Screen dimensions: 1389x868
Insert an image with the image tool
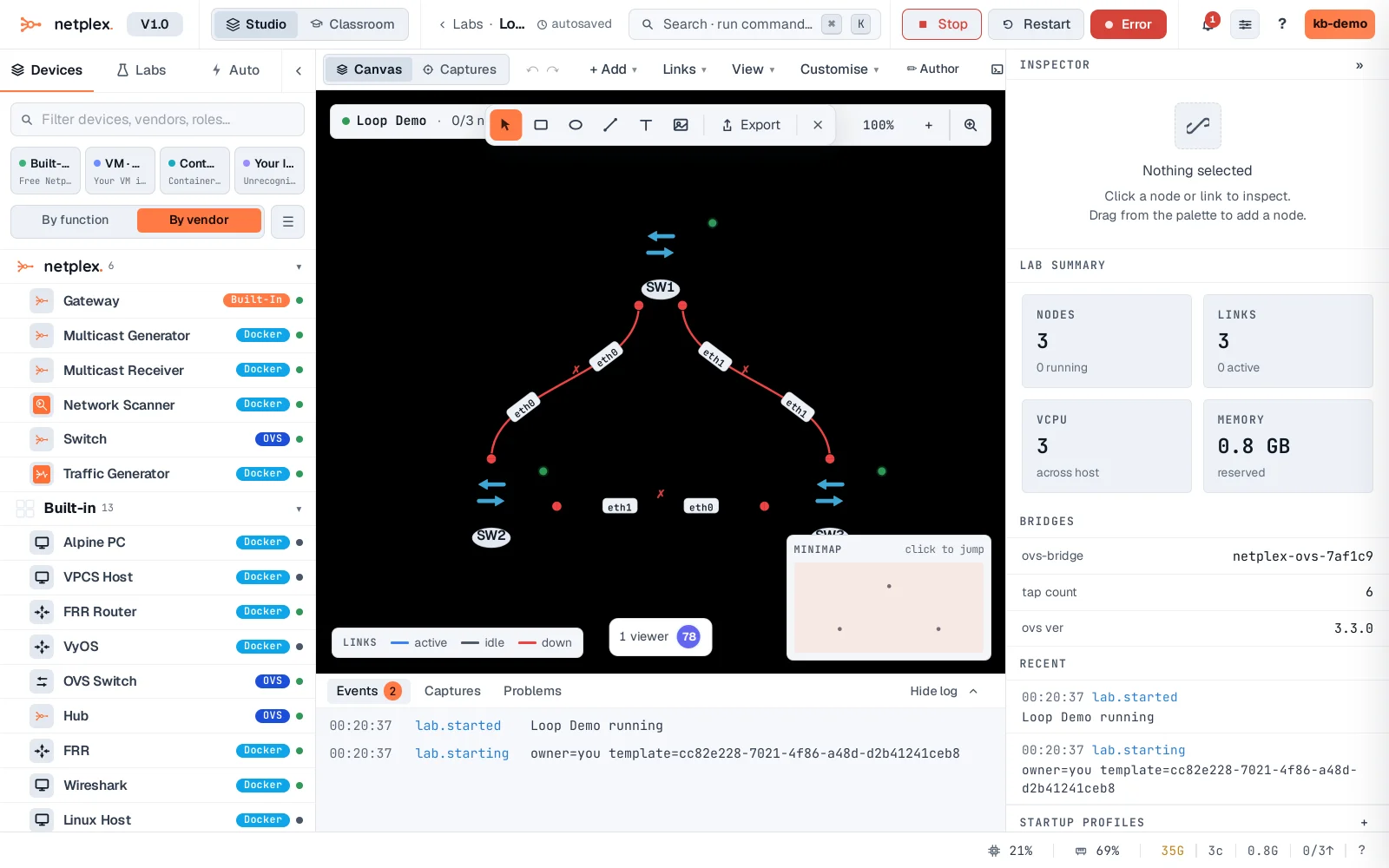(x=681, y=125)
